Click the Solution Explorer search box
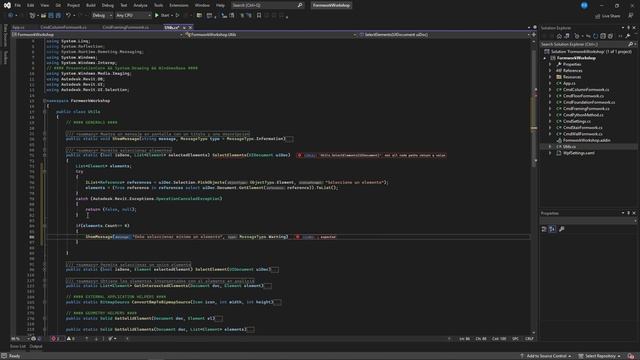Viewport: 640px width, 360px height. coord(588,44)
